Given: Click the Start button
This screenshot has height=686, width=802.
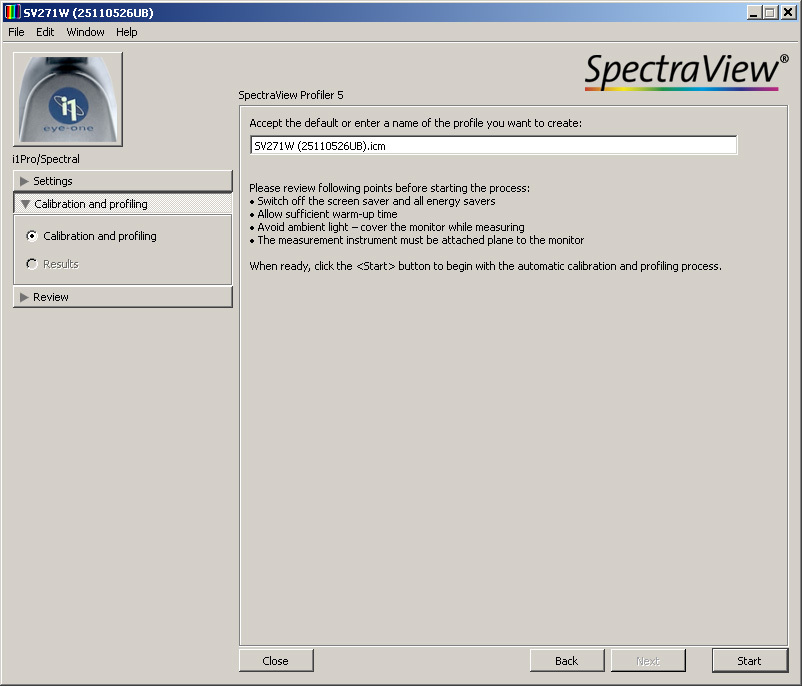Looking at the screenshot, I should pyautogui.click(x=749, y=660).
